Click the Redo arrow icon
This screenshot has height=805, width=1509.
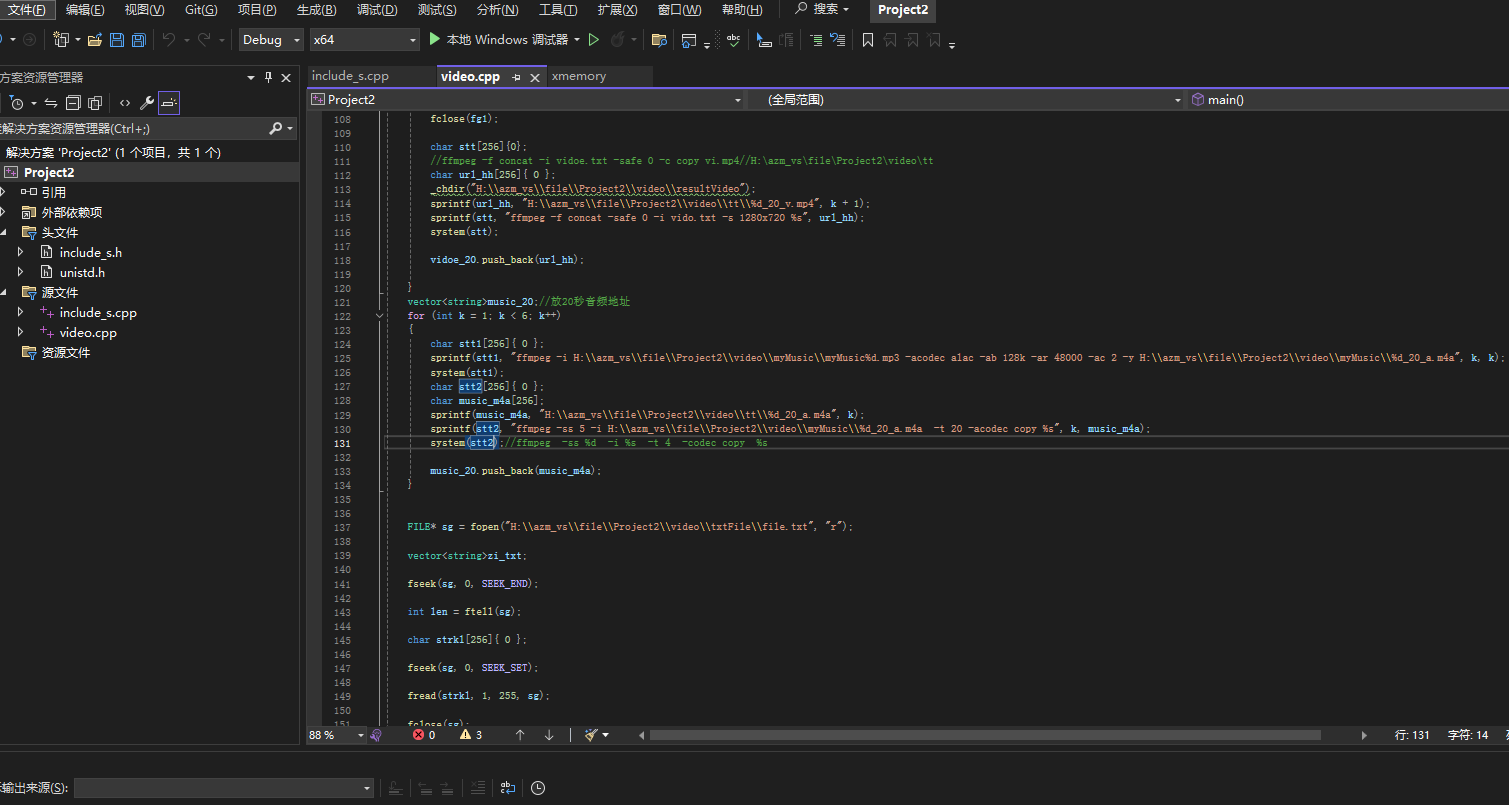(x=203, y=40)
